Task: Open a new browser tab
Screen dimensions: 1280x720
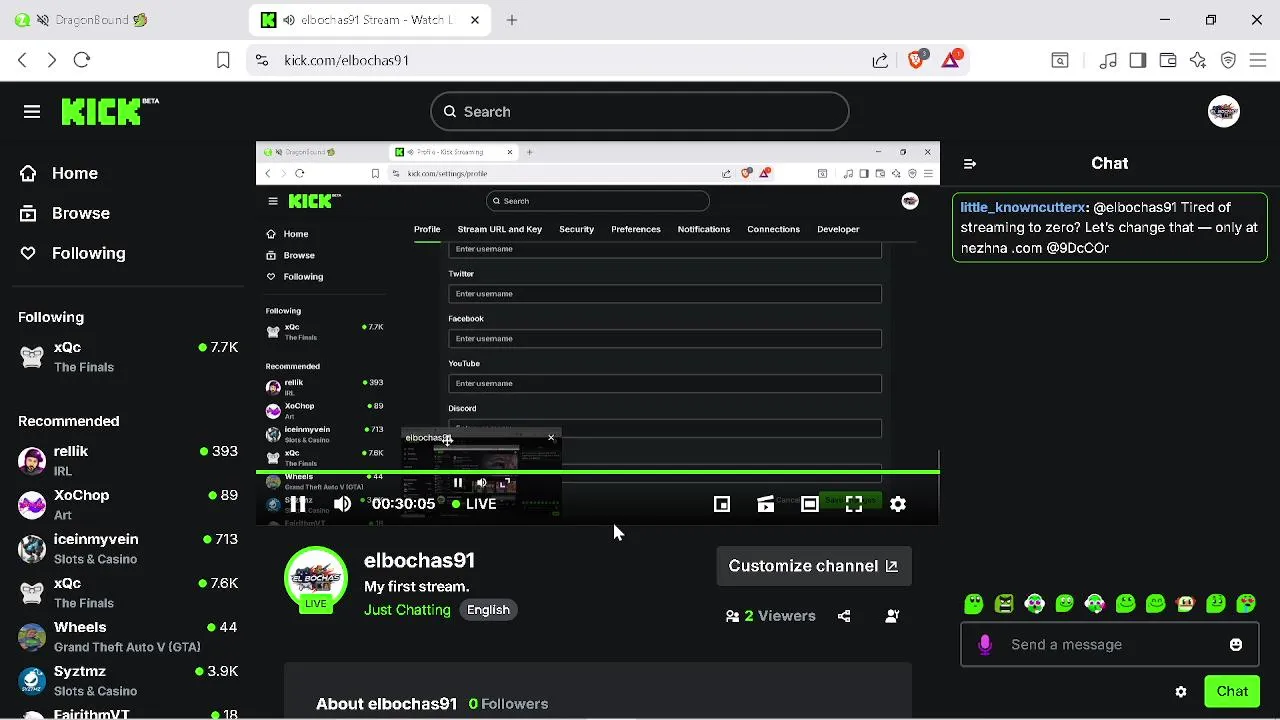Action: tap(512, 20)
